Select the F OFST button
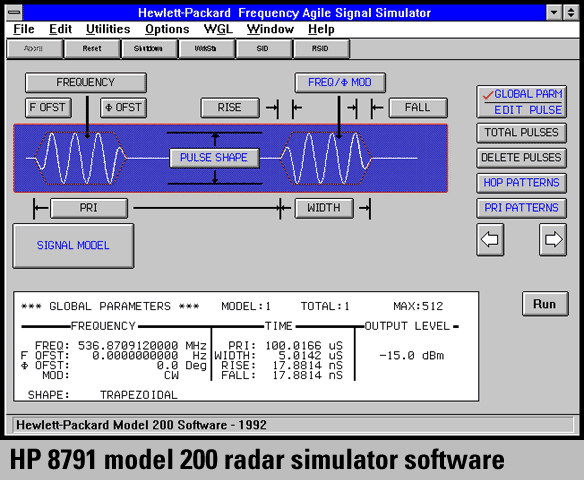584x480 pixels. click(x=48, y=108)
